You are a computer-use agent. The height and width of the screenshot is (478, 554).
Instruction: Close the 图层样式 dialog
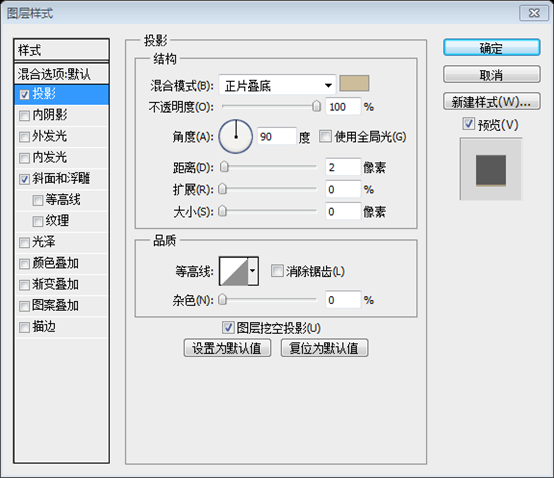point(534,13)
